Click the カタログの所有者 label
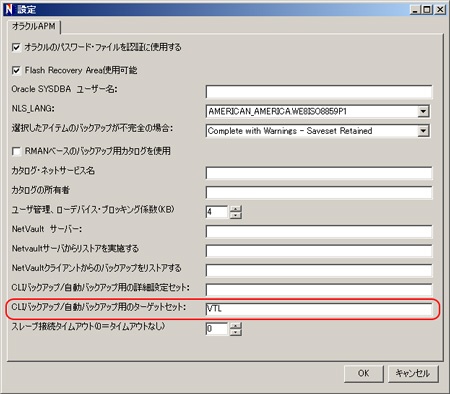Screen dimensions: 450x394 point(41,190)
